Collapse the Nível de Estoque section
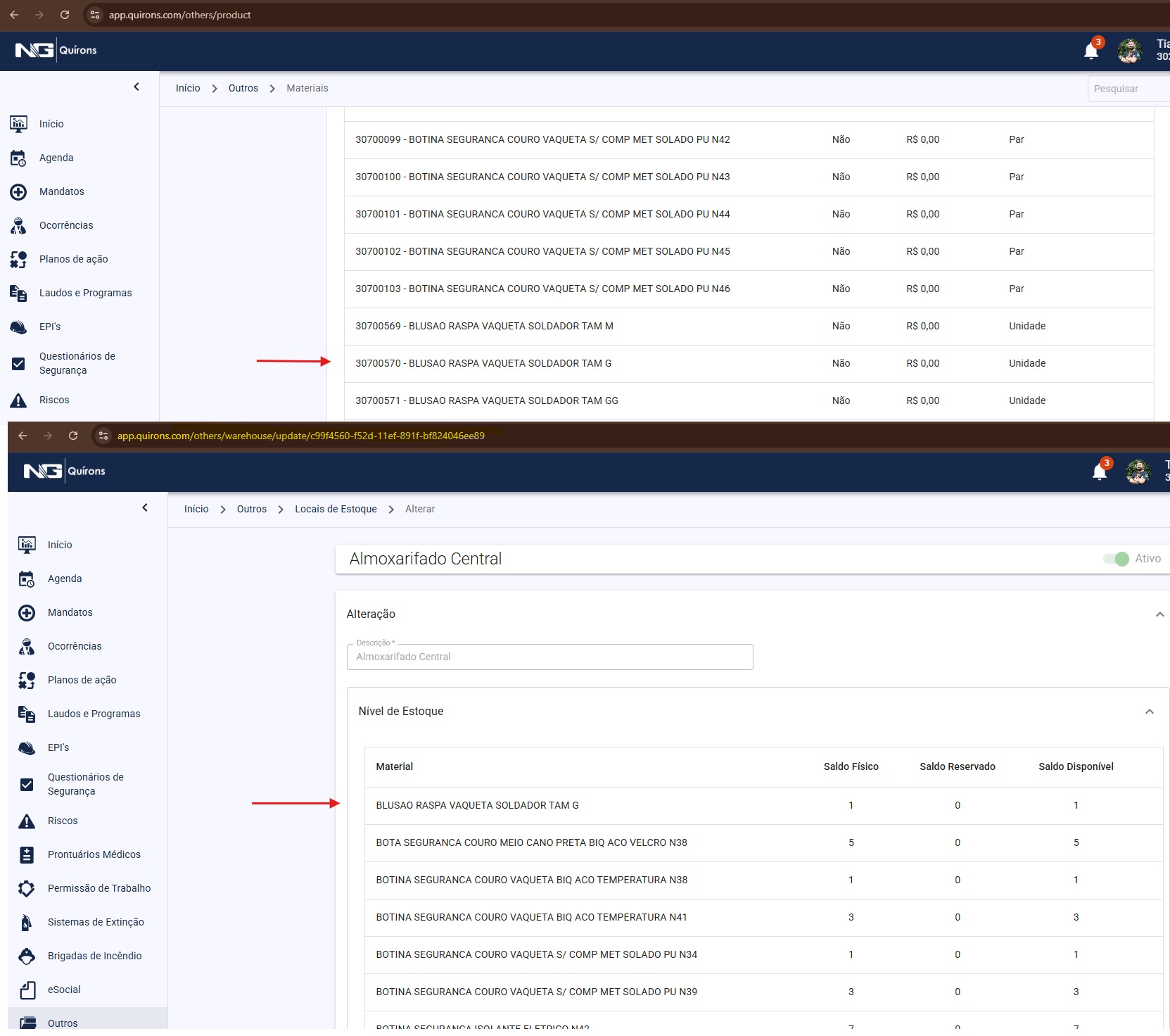 [x=1149, y=712]
